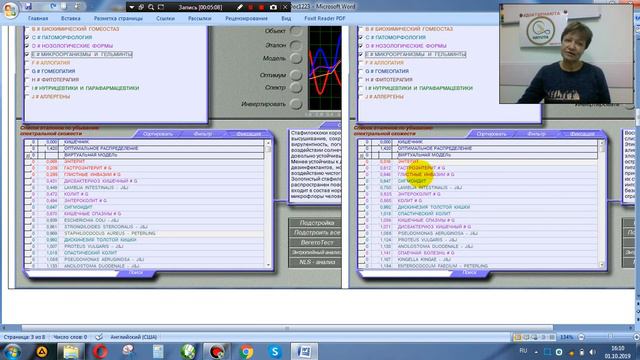Click the down arrow of left list scrollbar
Screen dimensions: 640x360
268,265
